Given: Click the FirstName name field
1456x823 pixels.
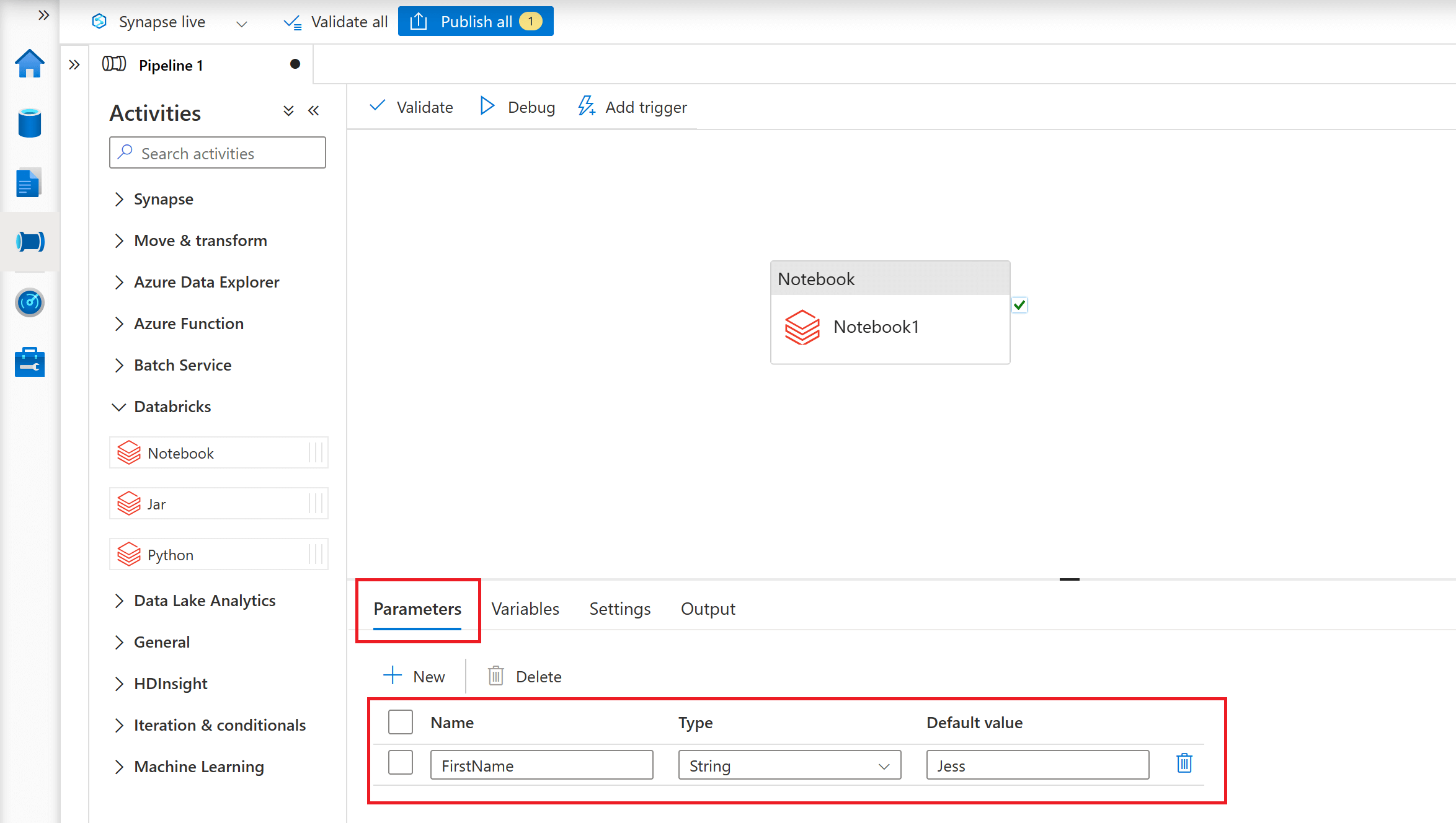Looking at the screenshot, I should tap(541, 765).
